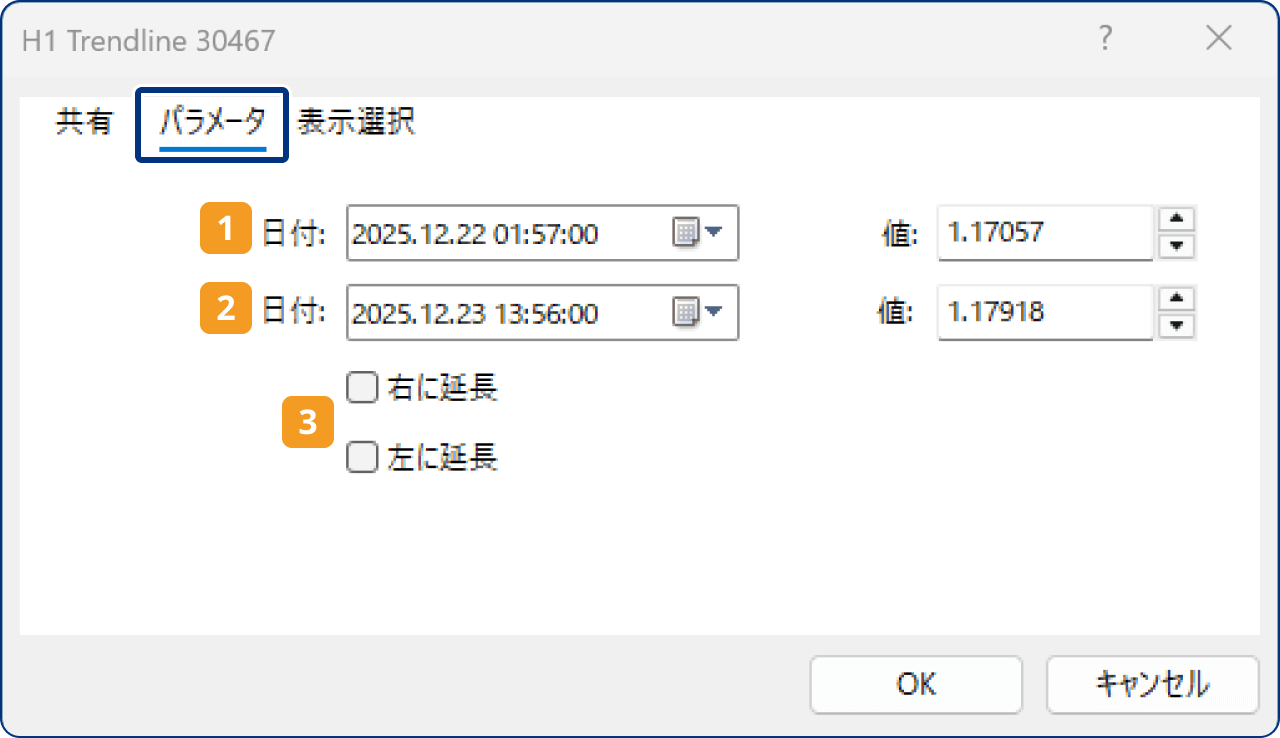Viewport: 1280px width, 738px height.
Task: Open the 表示選択 tab
Action: click(x=356, y=123)
